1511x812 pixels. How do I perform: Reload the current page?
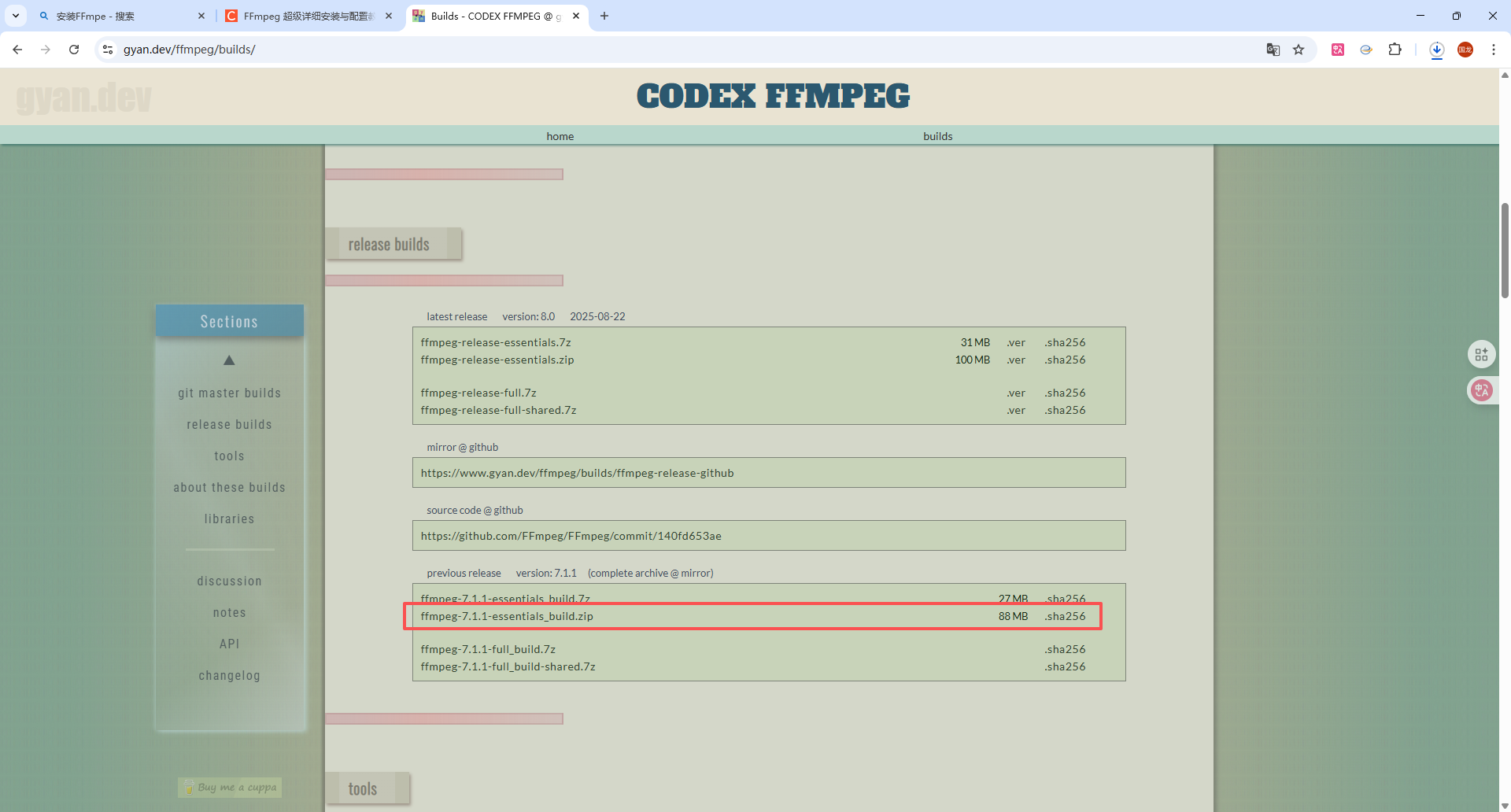point(74,50)
